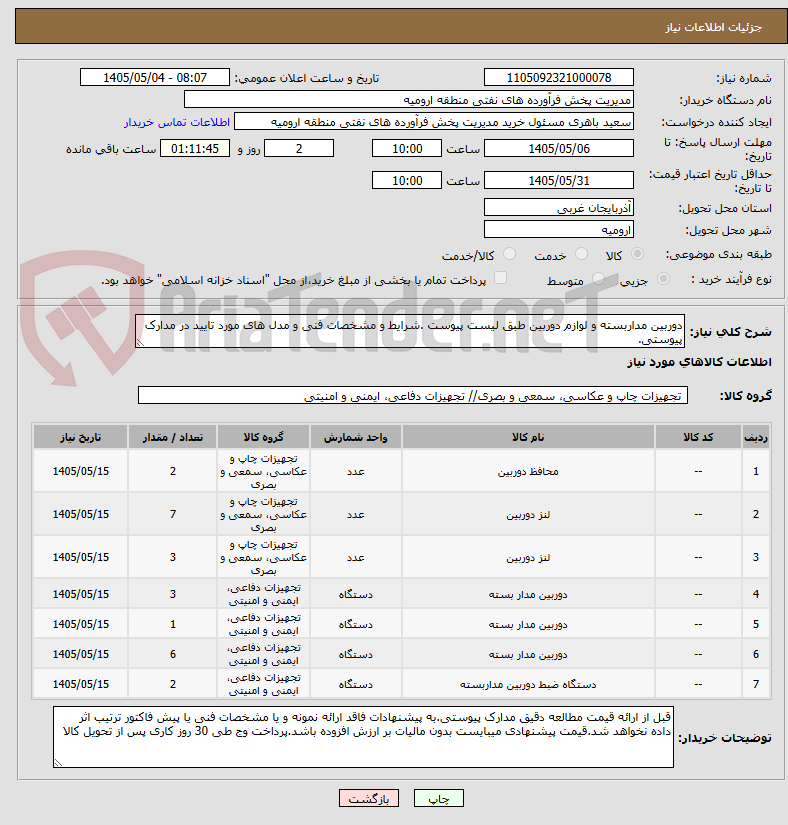Click the کد کالا column header
788x825 pixels.
(698, 437)
